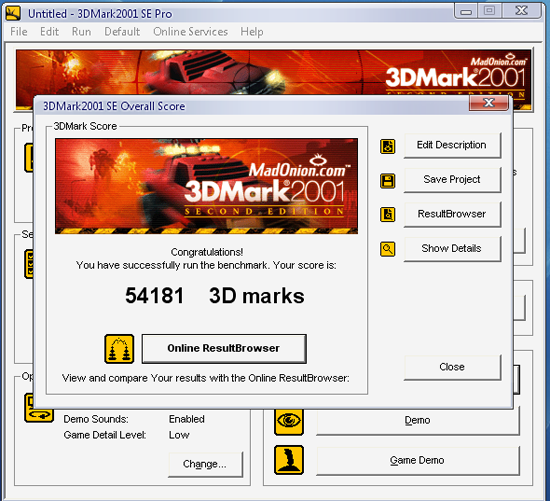The width and height of the screenshot is (550, 501).
Task: Open the File menu
Action: coord(19,32)
